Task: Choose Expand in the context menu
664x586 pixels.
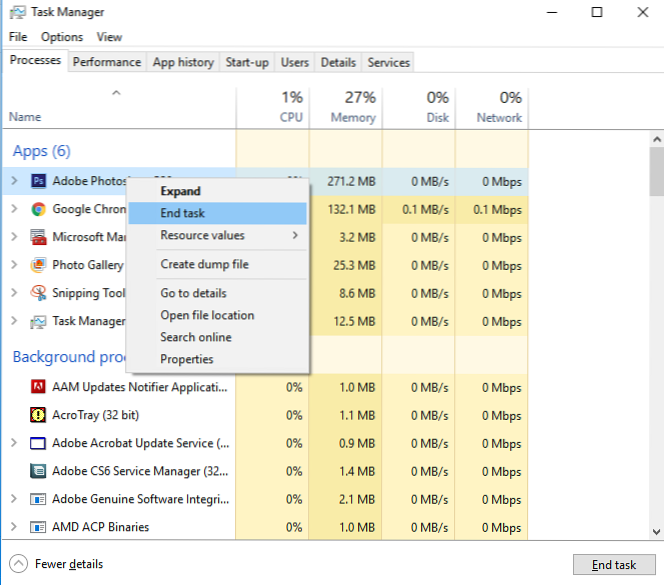Action: tap(218, 191)
